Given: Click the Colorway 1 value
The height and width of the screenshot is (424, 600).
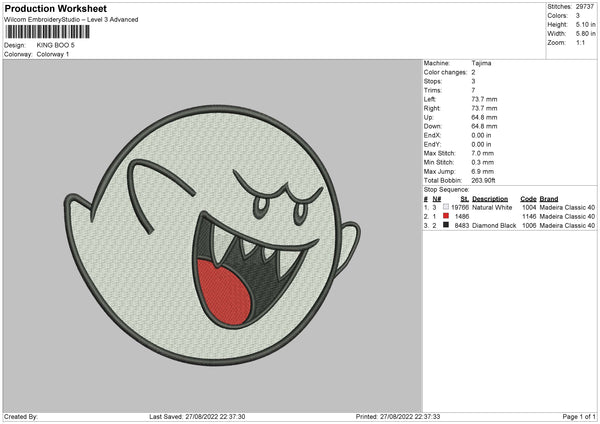Looking at the screenshot, I should 53,54.
